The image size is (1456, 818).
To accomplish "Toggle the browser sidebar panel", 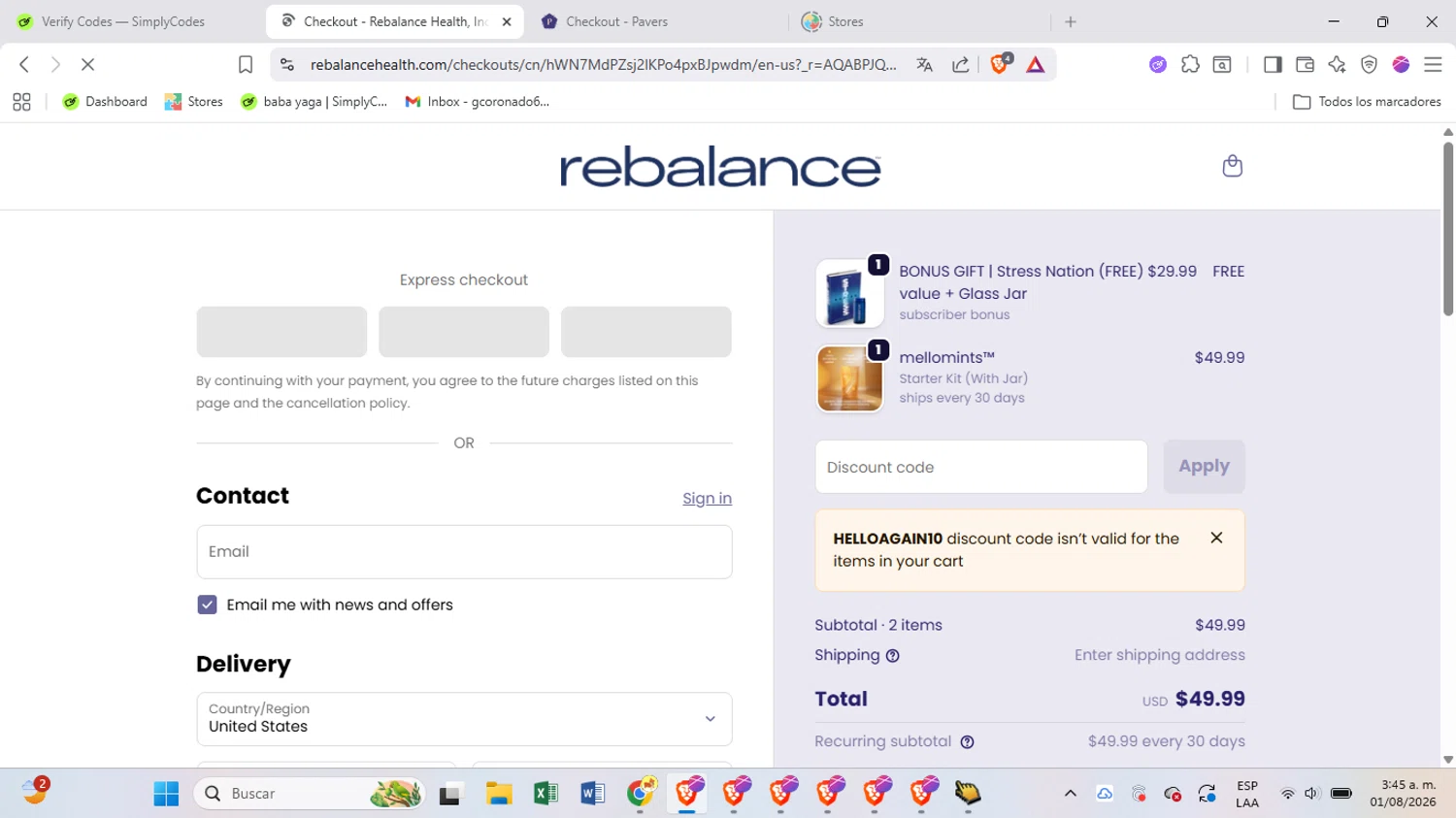I will tap(1273, 64).
